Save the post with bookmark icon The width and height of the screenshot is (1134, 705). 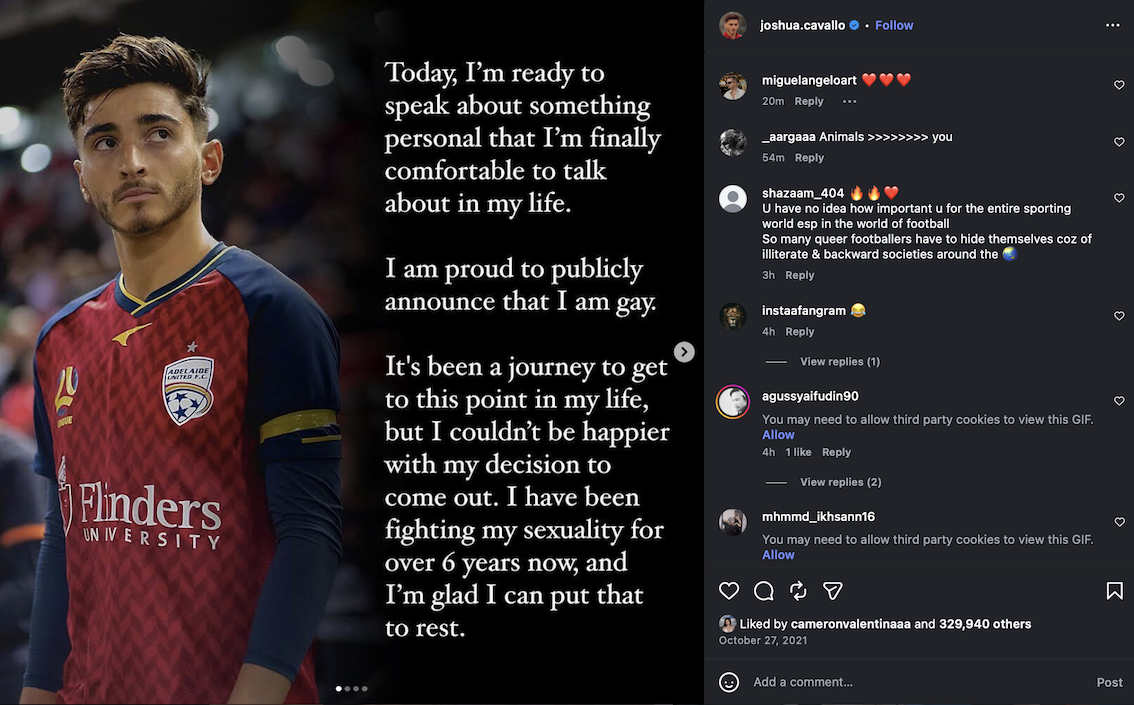1114,591
